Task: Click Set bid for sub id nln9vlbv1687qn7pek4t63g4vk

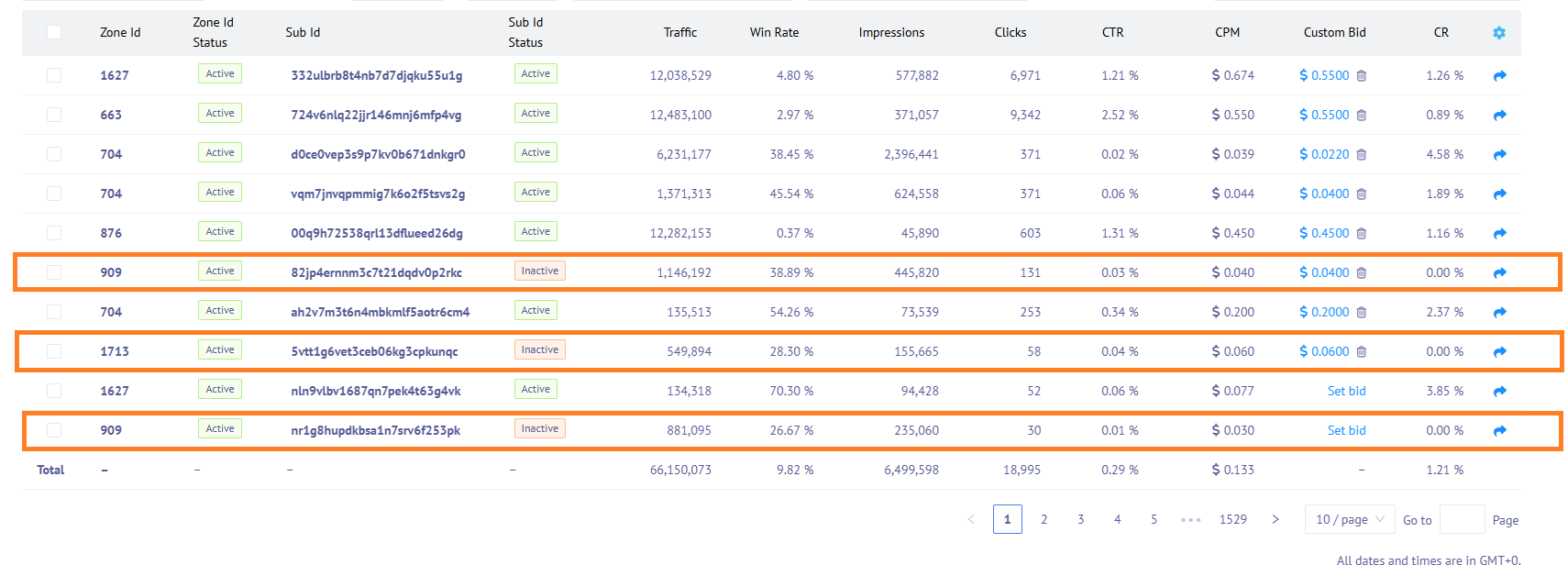Action: pyautogui.click(x=1346, y=391)
